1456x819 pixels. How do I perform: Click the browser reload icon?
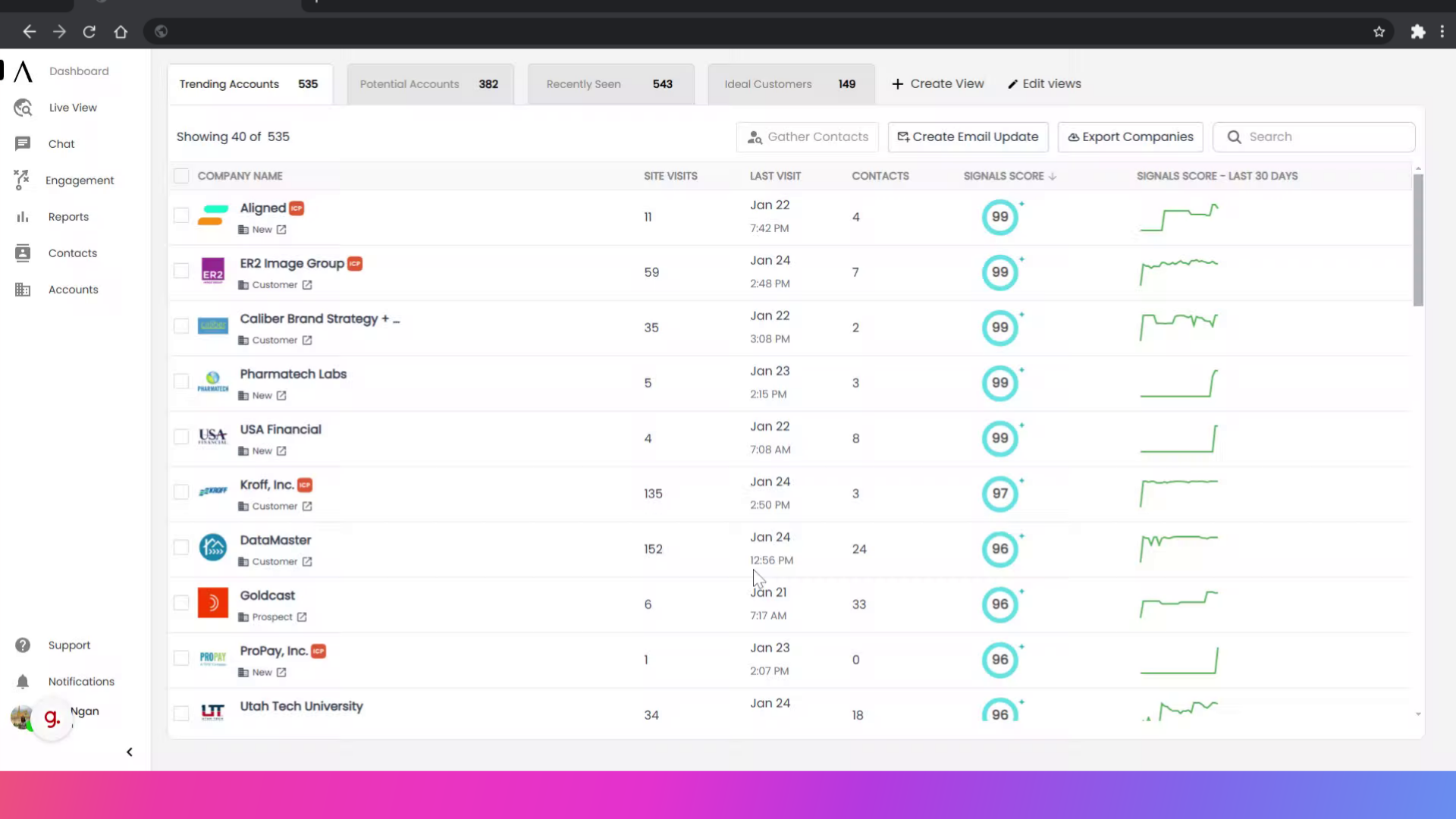click(x=89, y=32)
